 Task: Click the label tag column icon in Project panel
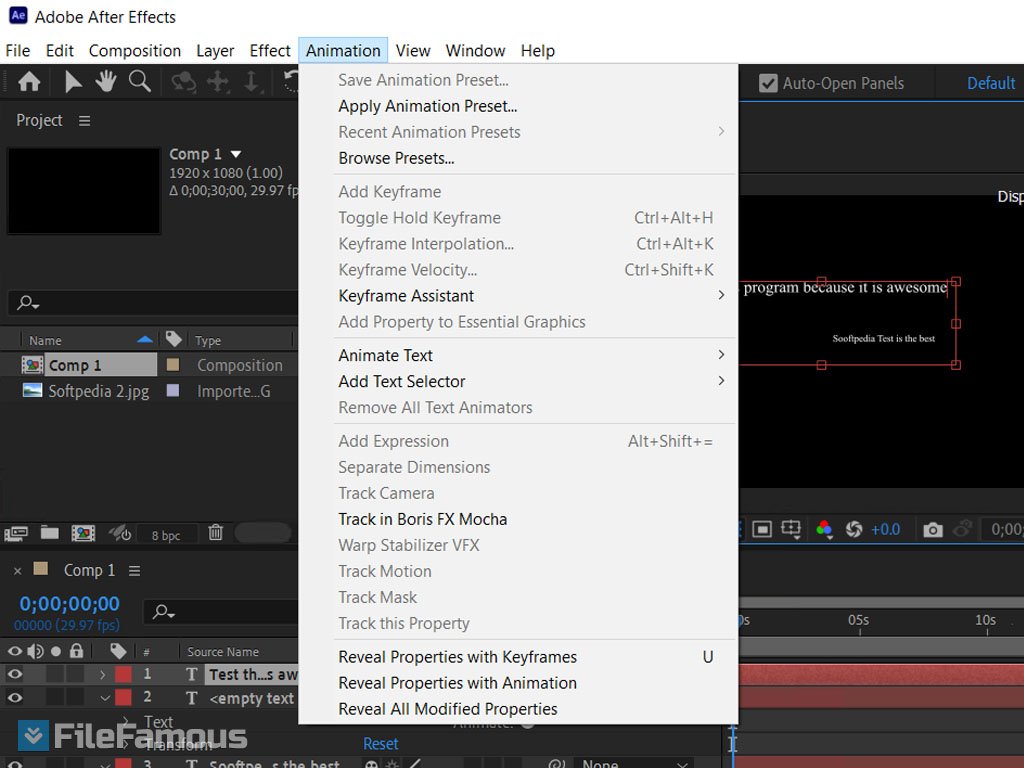pos(173,339)
